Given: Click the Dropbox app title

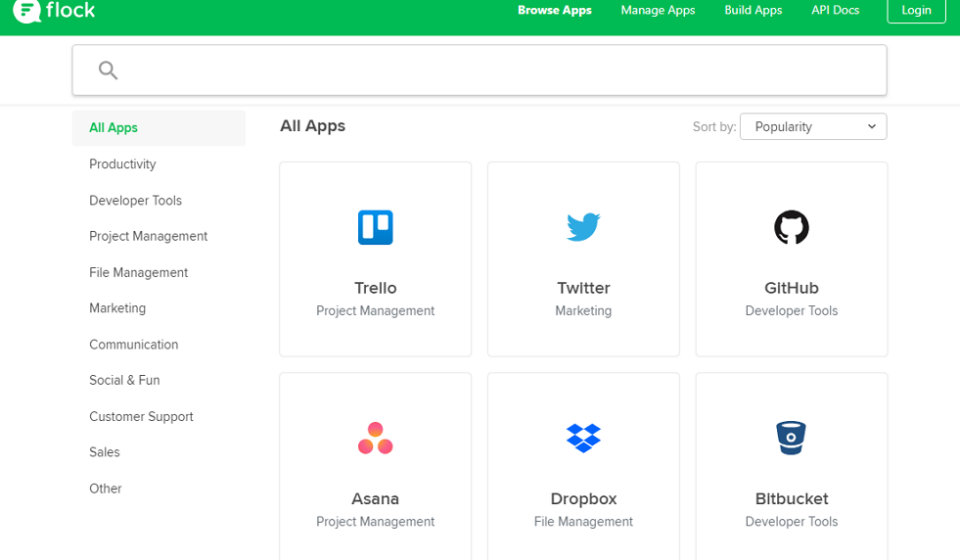Looking at the screenshot, I should [x=583, y=499].
